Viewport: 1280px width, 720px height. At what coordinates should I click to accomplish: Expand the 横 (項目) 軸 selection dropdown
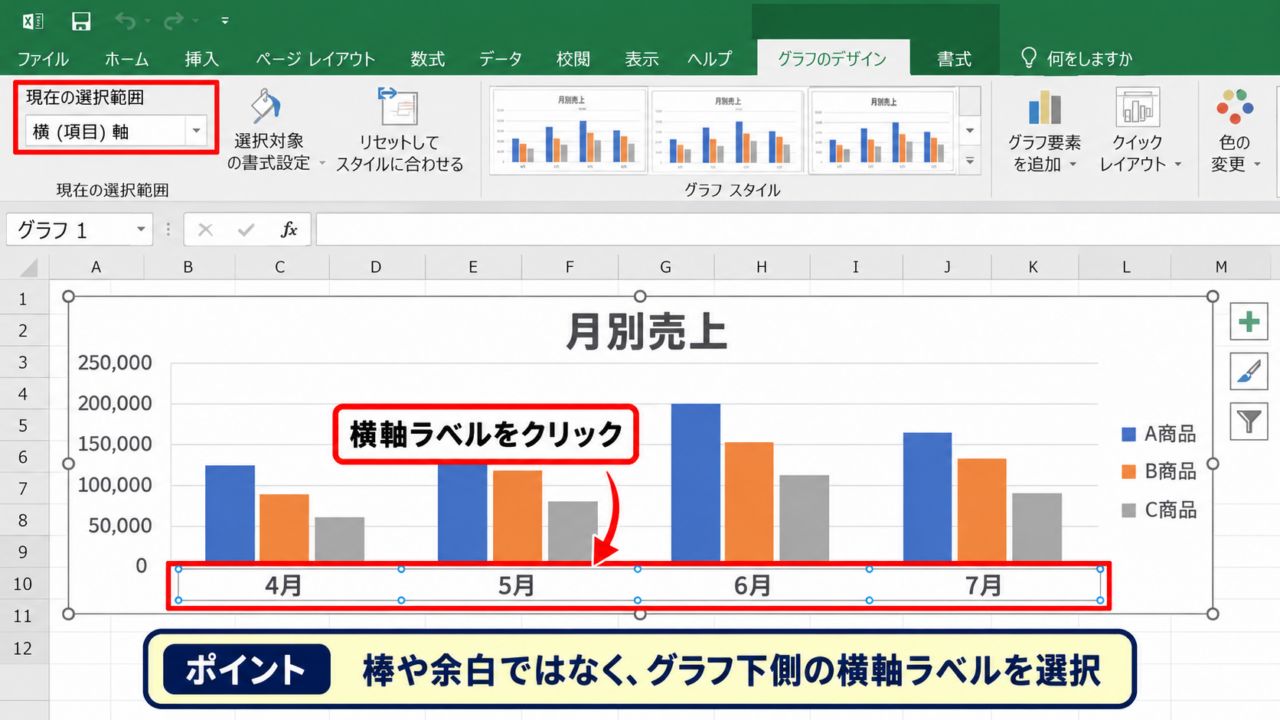point(196,131)
